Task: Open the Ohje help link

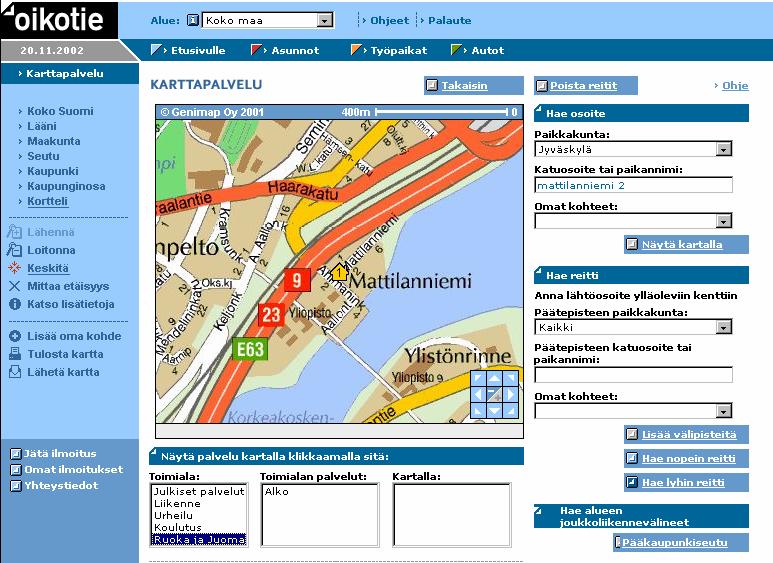Action: (735, 86)
